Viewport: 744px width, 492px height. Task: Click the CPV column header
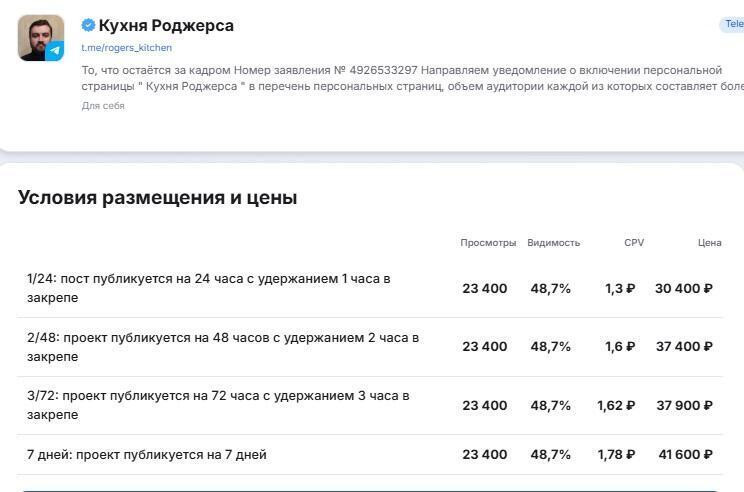coord(634,243)
